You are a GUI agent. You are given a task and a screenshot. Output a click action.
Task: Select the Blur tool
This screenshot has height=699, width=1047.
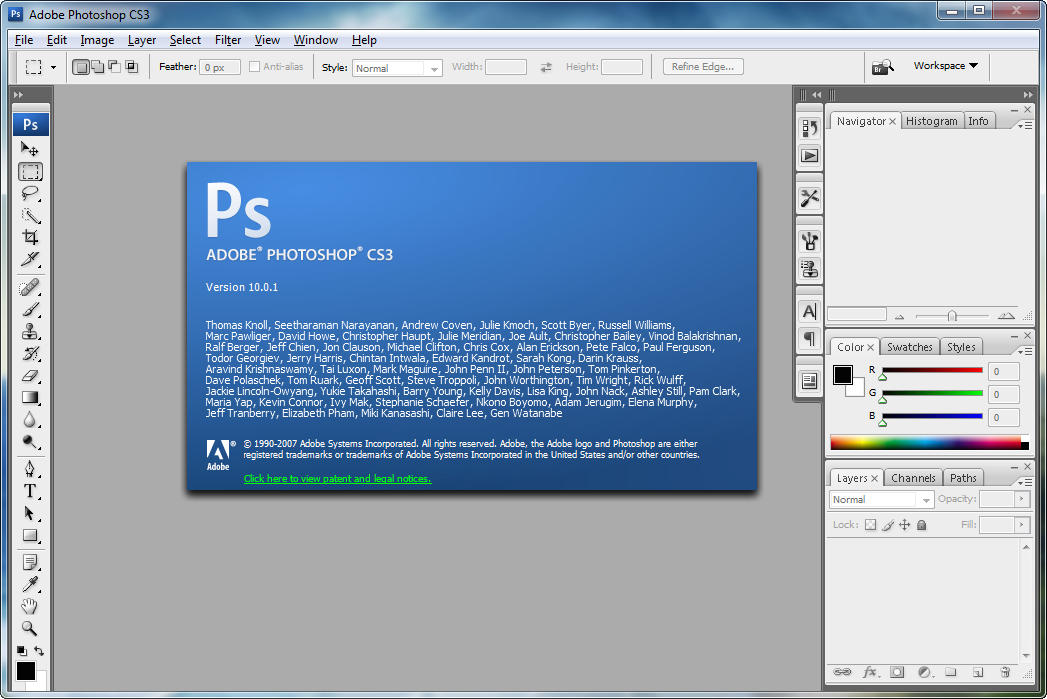tap(30, 420)
